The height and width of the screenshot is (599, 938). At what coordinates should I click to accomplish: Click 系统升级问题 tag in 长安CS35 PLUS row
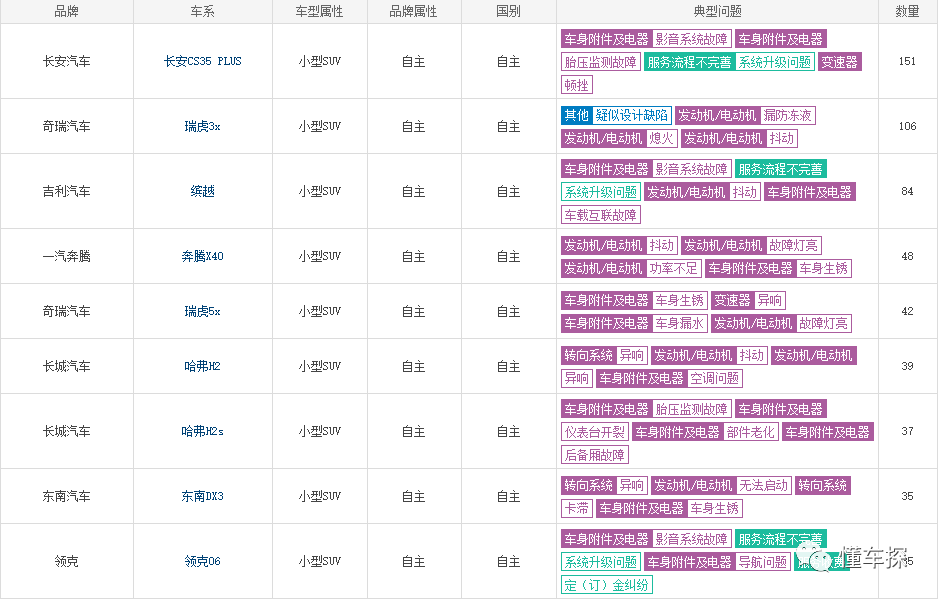click(775, 62)
